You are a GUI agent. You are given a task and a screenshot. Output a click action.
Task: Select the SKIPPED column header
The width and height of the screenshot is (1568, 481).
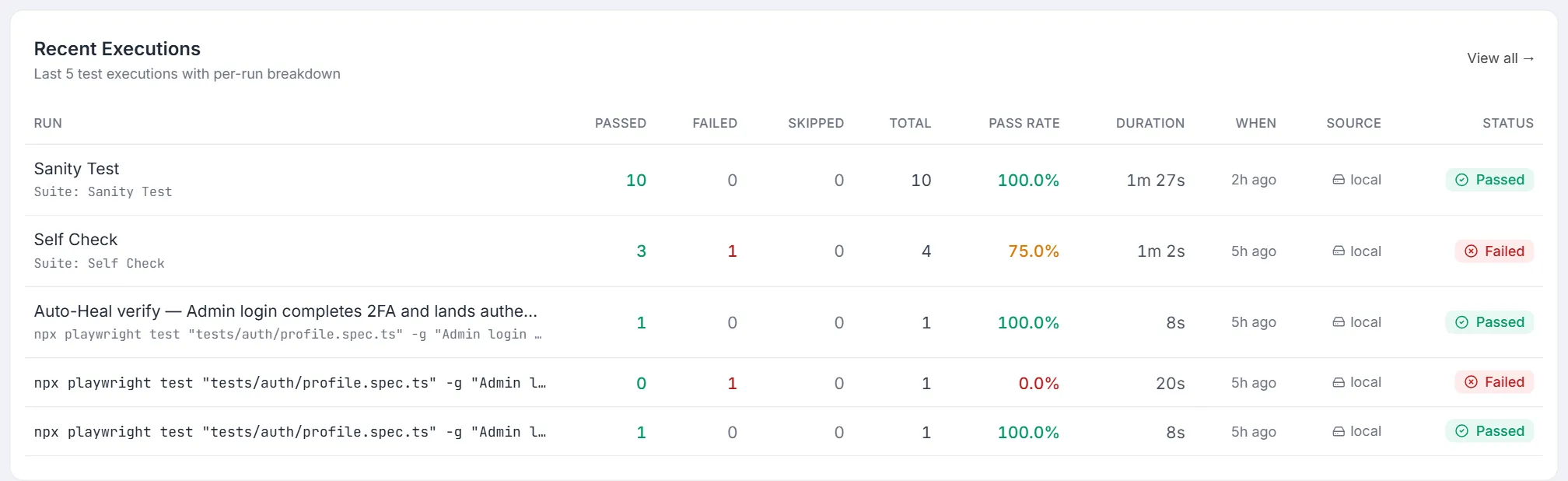[x=816, y=123]
